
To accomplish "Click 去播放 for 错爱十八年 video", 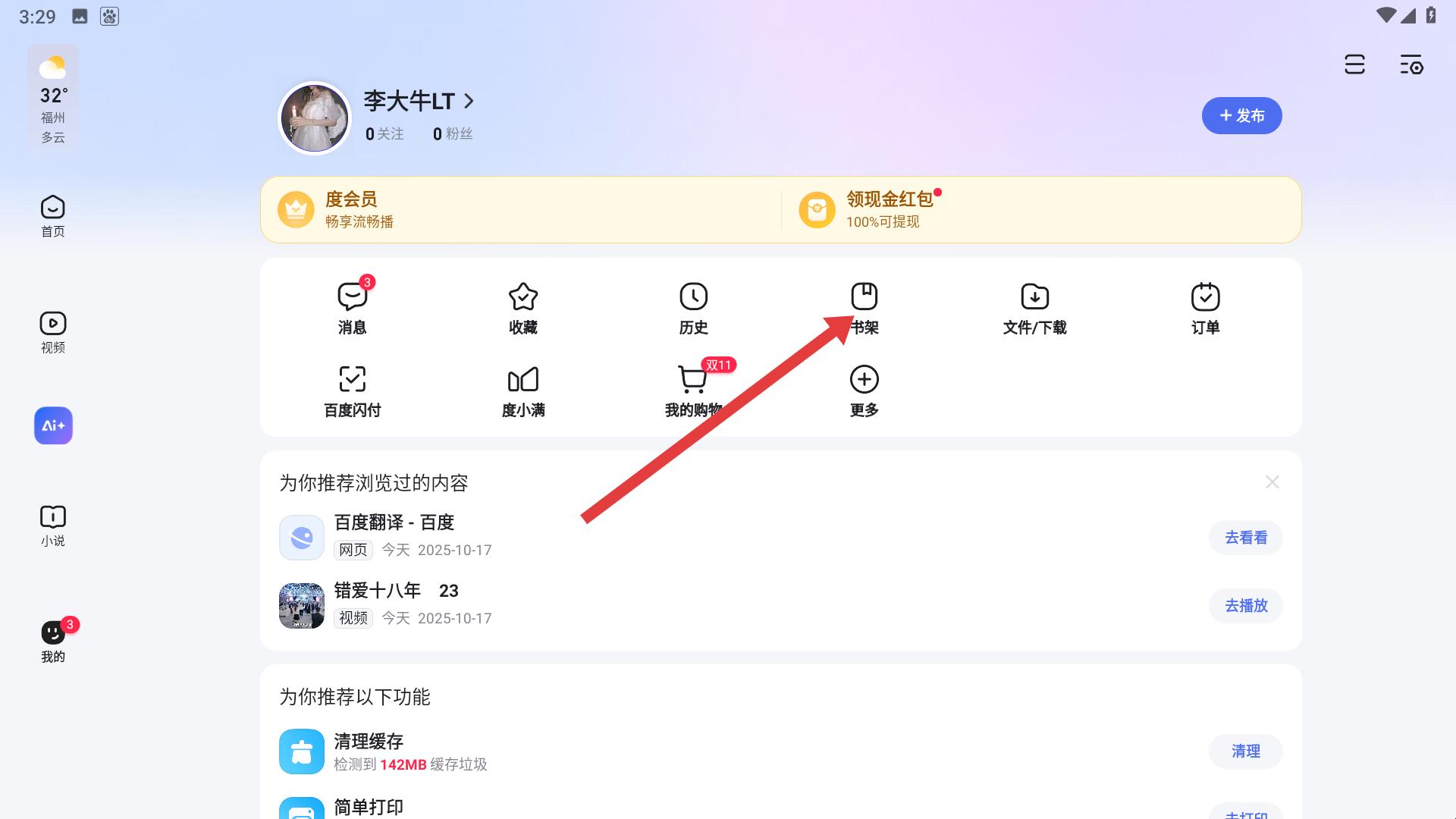I will click(1246, 606).
